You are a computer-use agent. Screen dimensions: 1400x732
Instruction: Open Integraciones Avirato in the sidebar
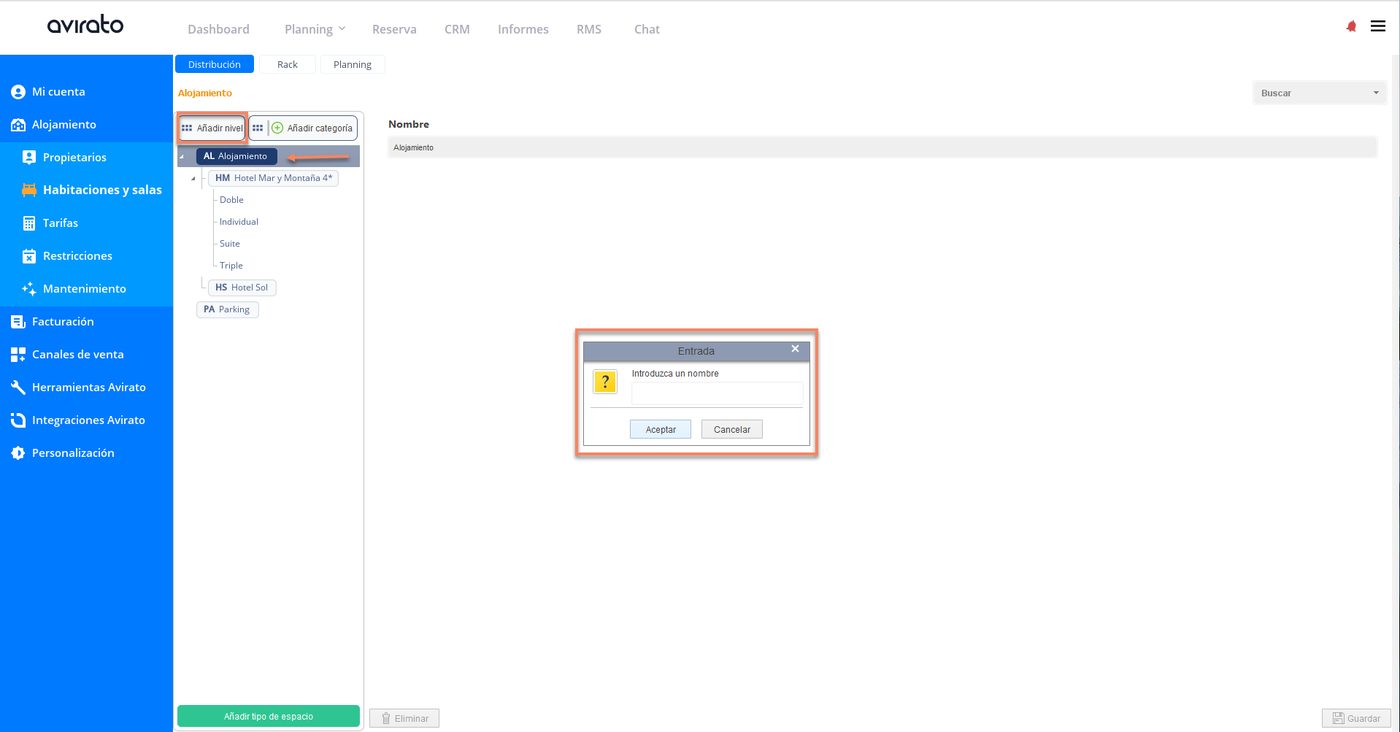click(x=89, y=420)
